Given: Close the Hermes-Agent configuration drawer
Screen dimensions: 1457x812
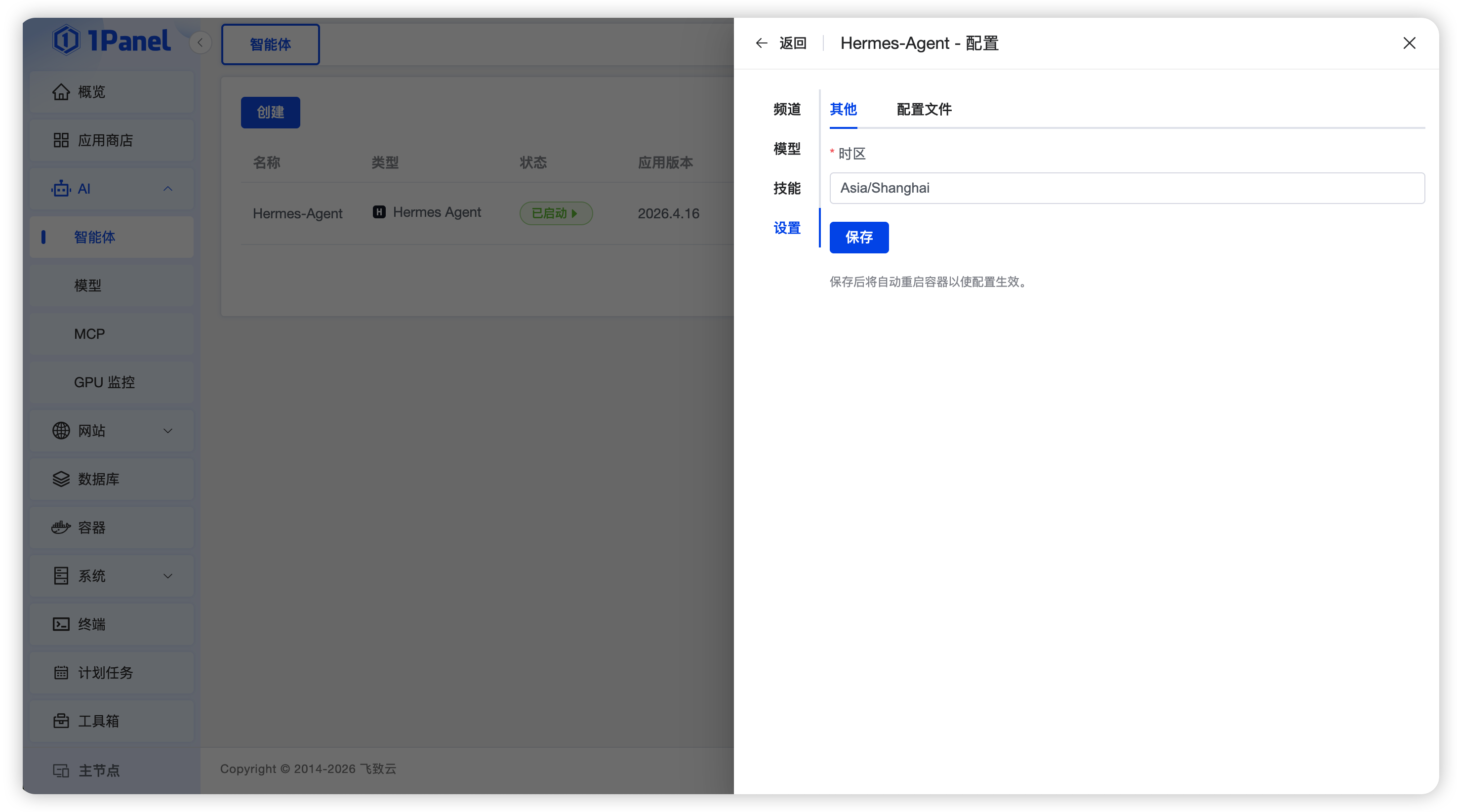Looking at the screenshot, I should [x=1409, y=43].
